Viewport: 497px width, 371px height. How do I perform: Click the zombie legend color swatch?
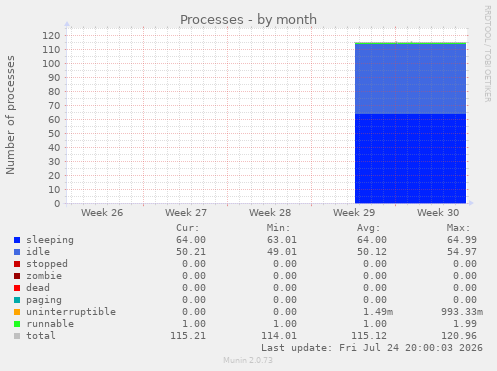tap(17, 276)
